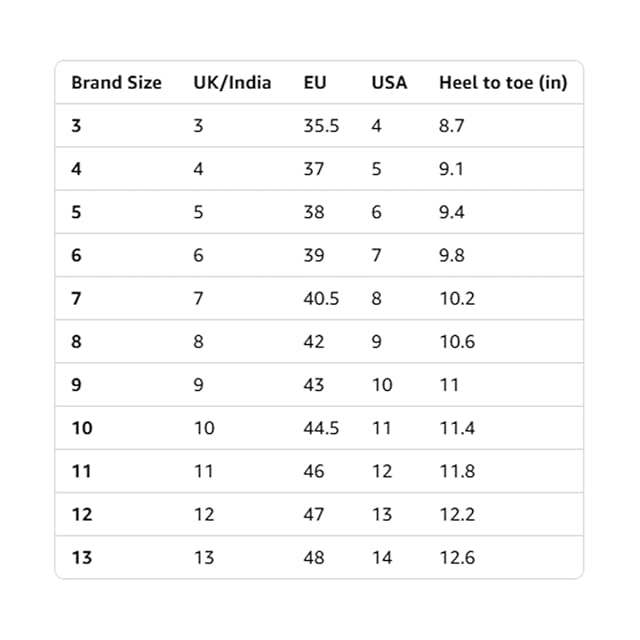The width and height of the screenshot is (640, 640).
Task: Click the Heel to toe (in) header
Action: pos(502,83)
